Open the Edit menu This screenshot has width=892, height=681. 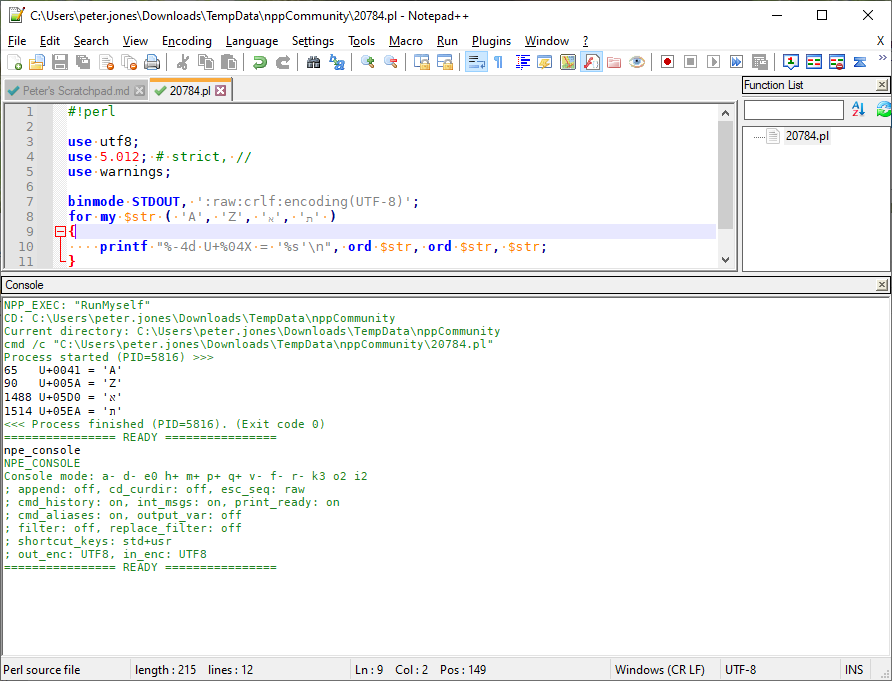click(50, 41)
